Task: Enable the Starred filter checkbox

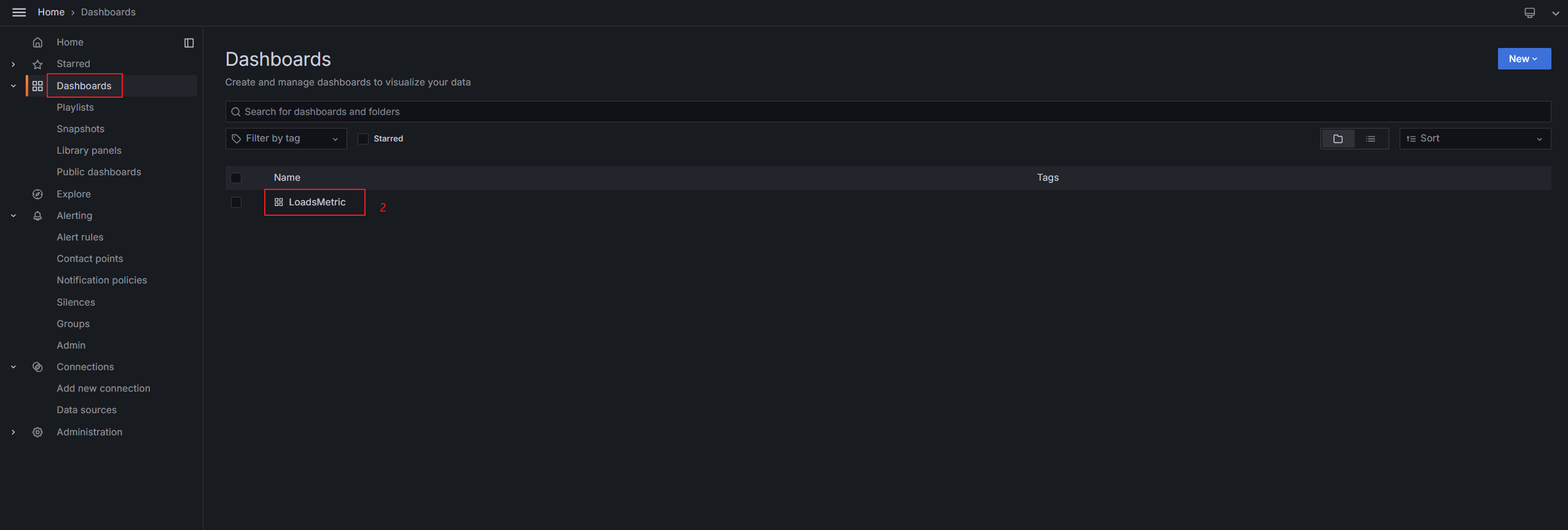Action: 363,139
